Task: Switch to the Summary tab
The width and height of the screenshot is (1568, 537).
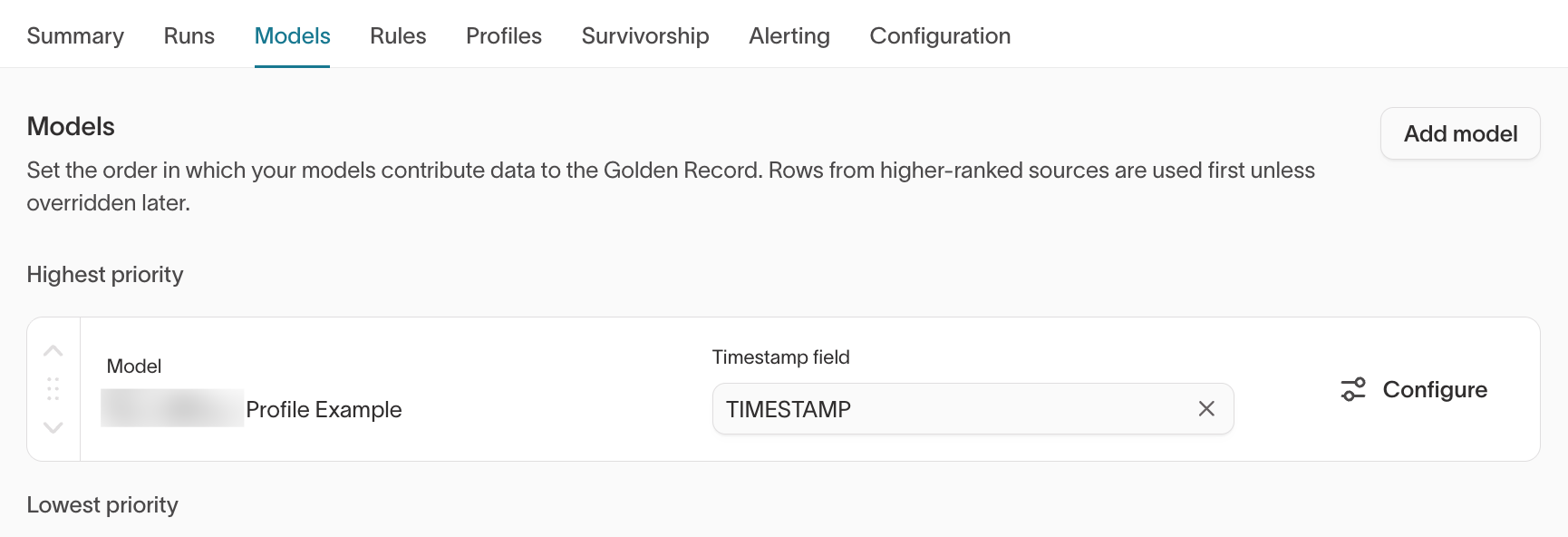Action: pos(75,36)
